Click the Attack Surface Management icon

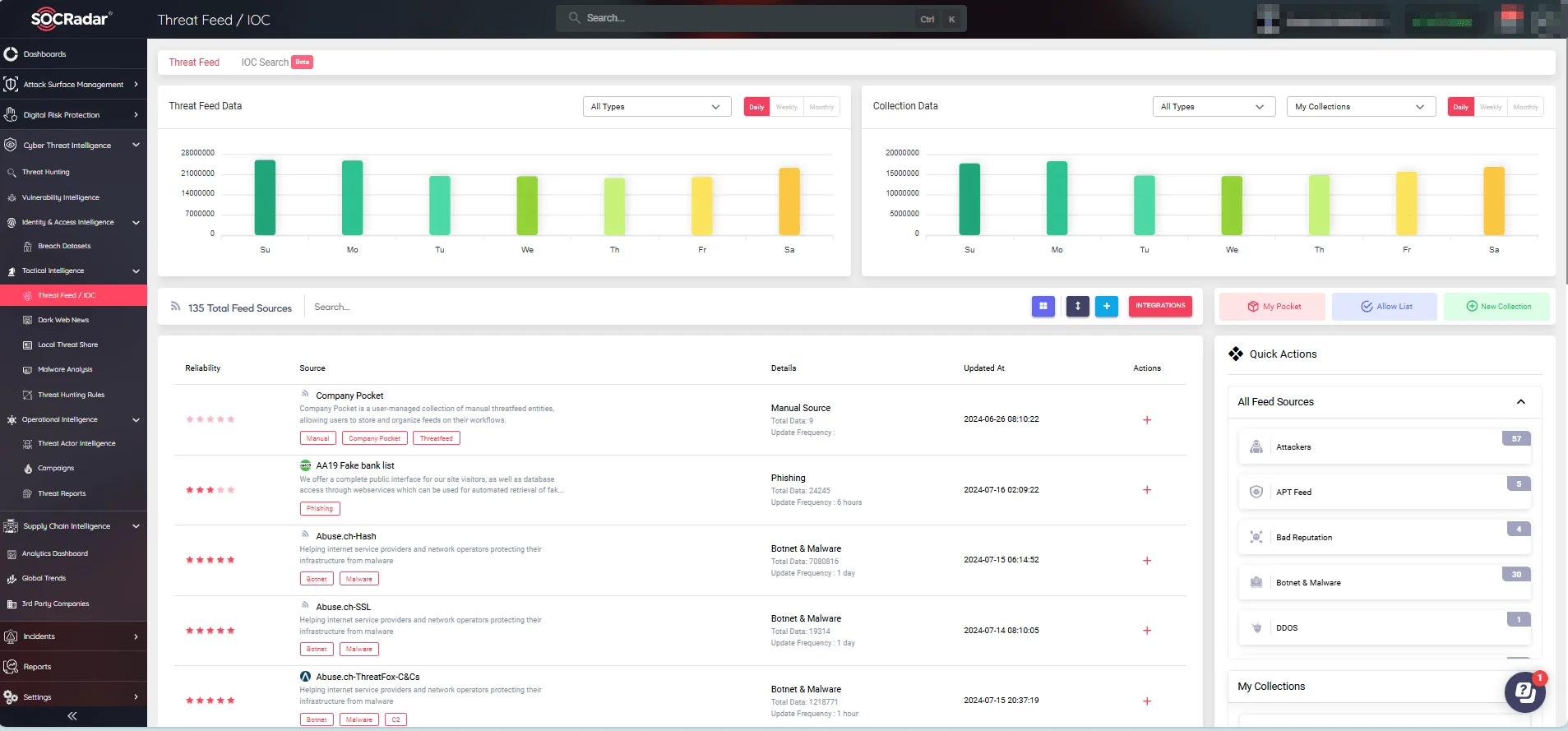coord(11,84)
